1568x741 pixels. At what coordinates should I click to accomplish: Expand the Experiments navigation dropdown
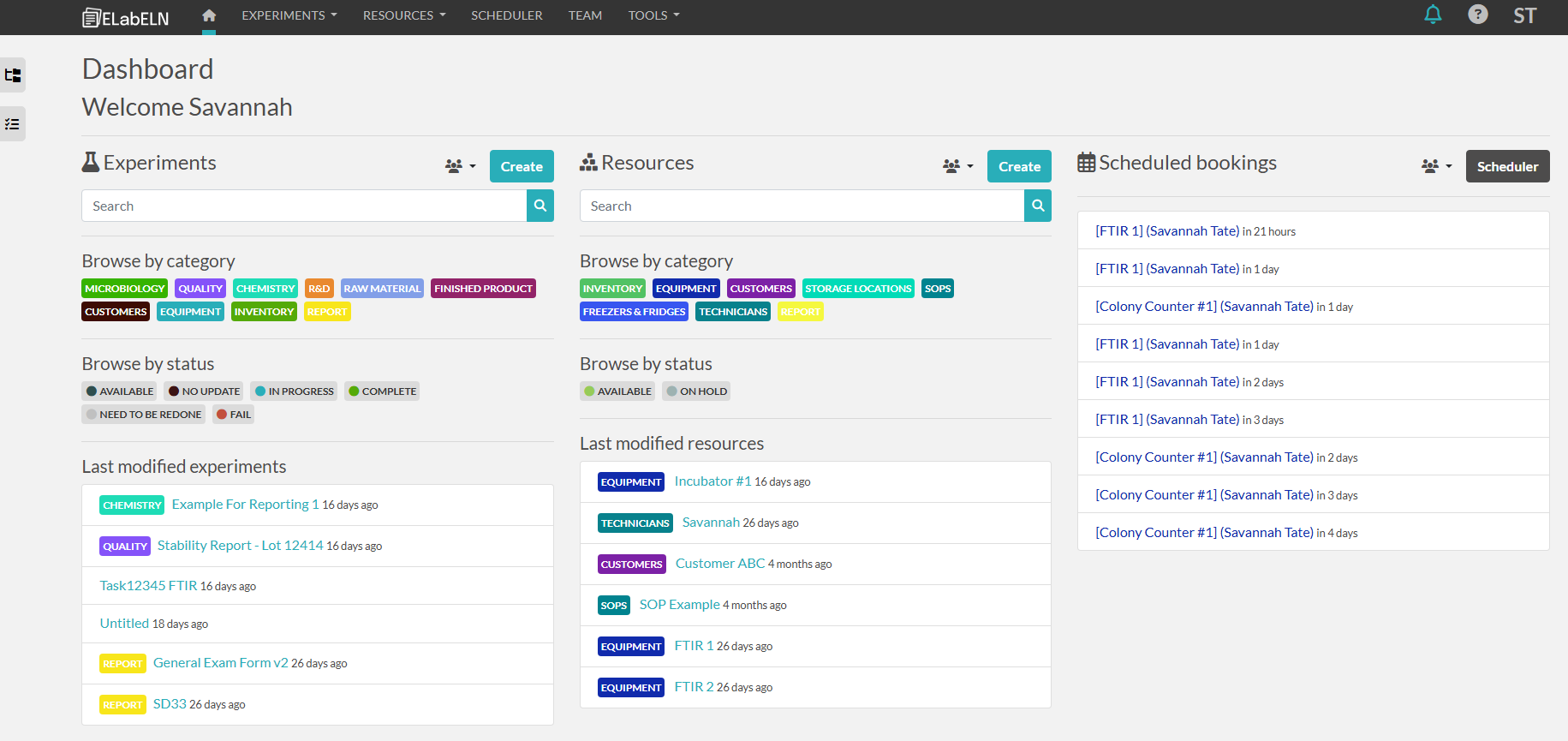point(289,15)
